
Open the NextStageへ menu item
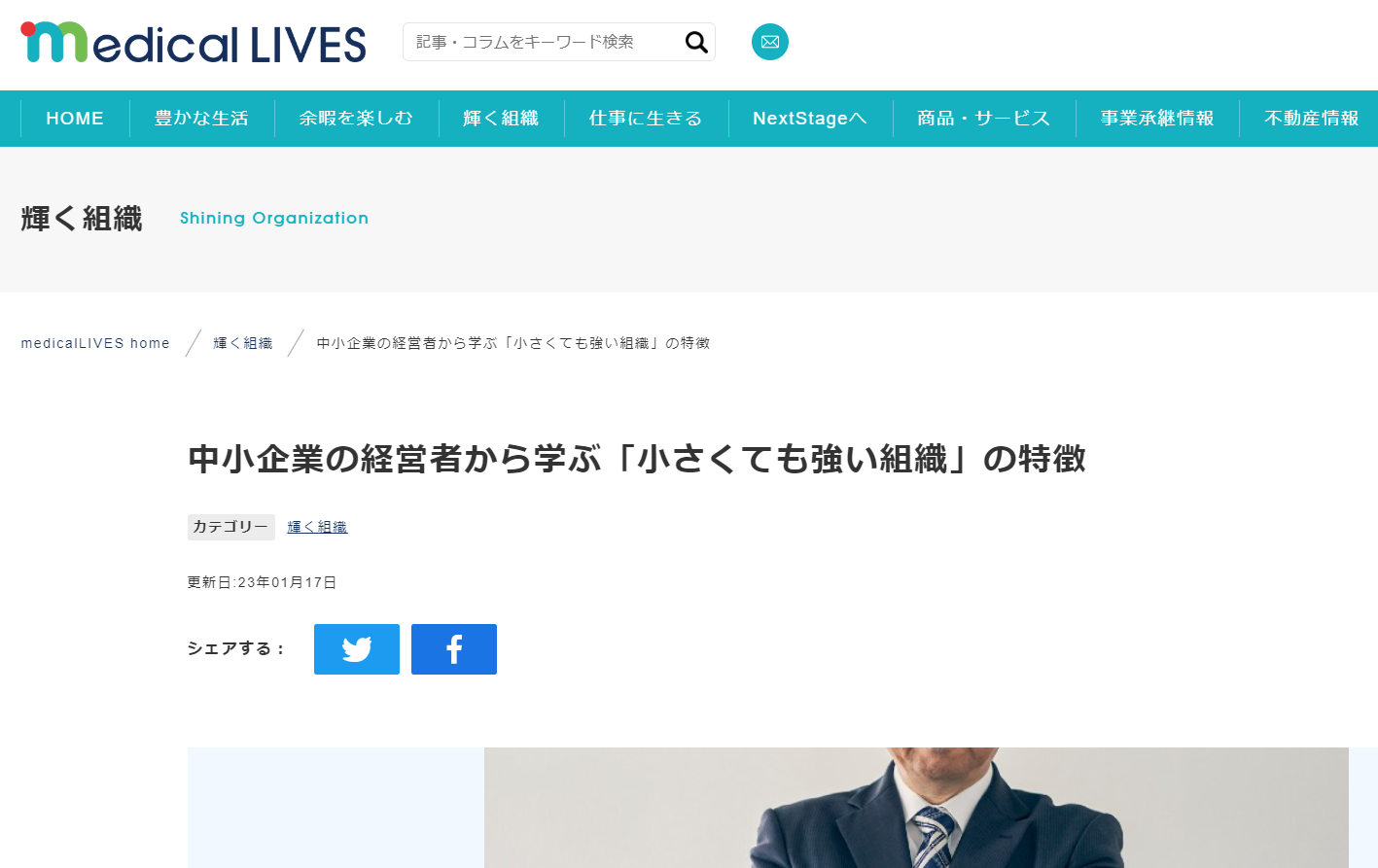point(810,119)
